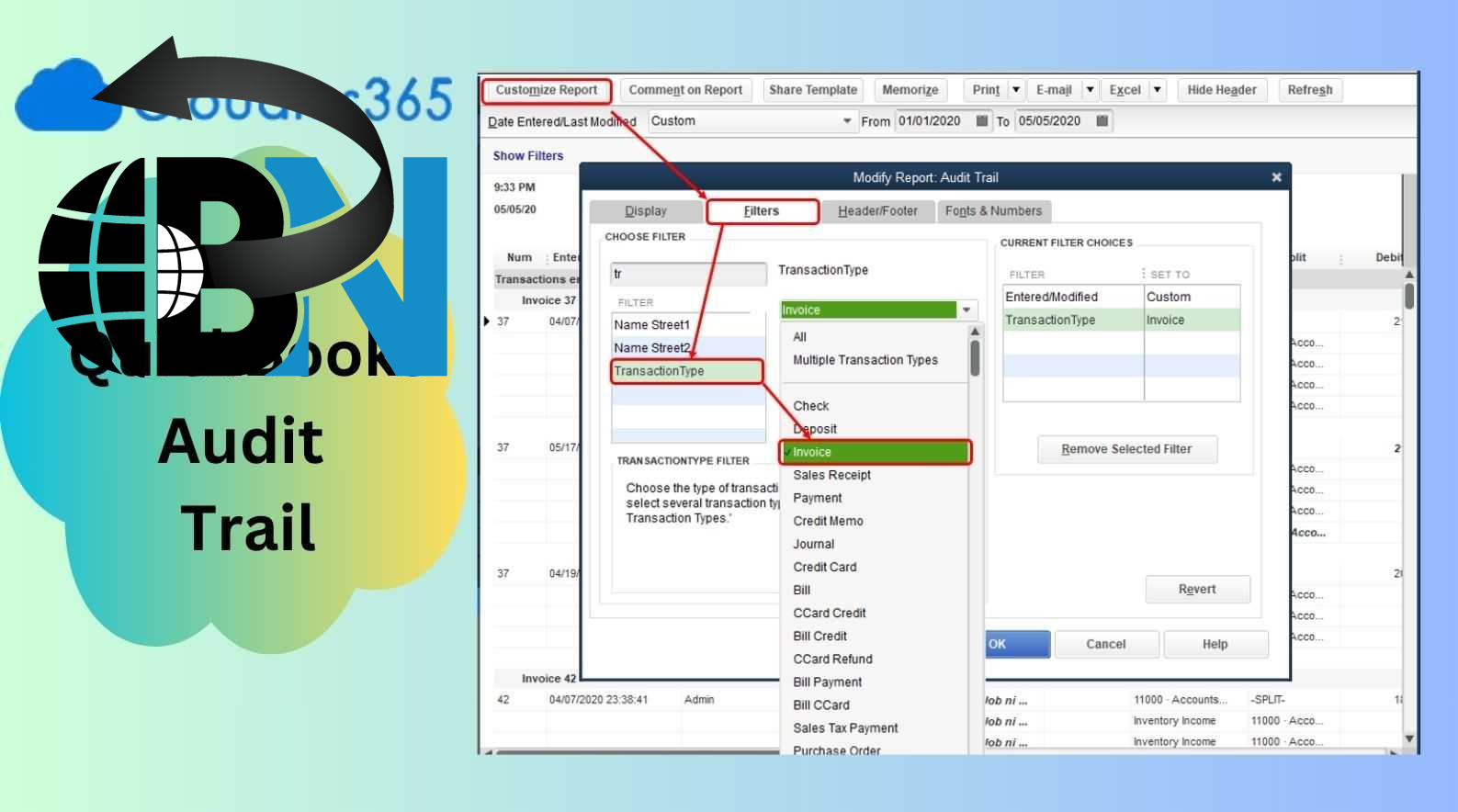Pick Credit Memo in the dropdown list
Screen dimensions: 1458x812
point(828,521)
